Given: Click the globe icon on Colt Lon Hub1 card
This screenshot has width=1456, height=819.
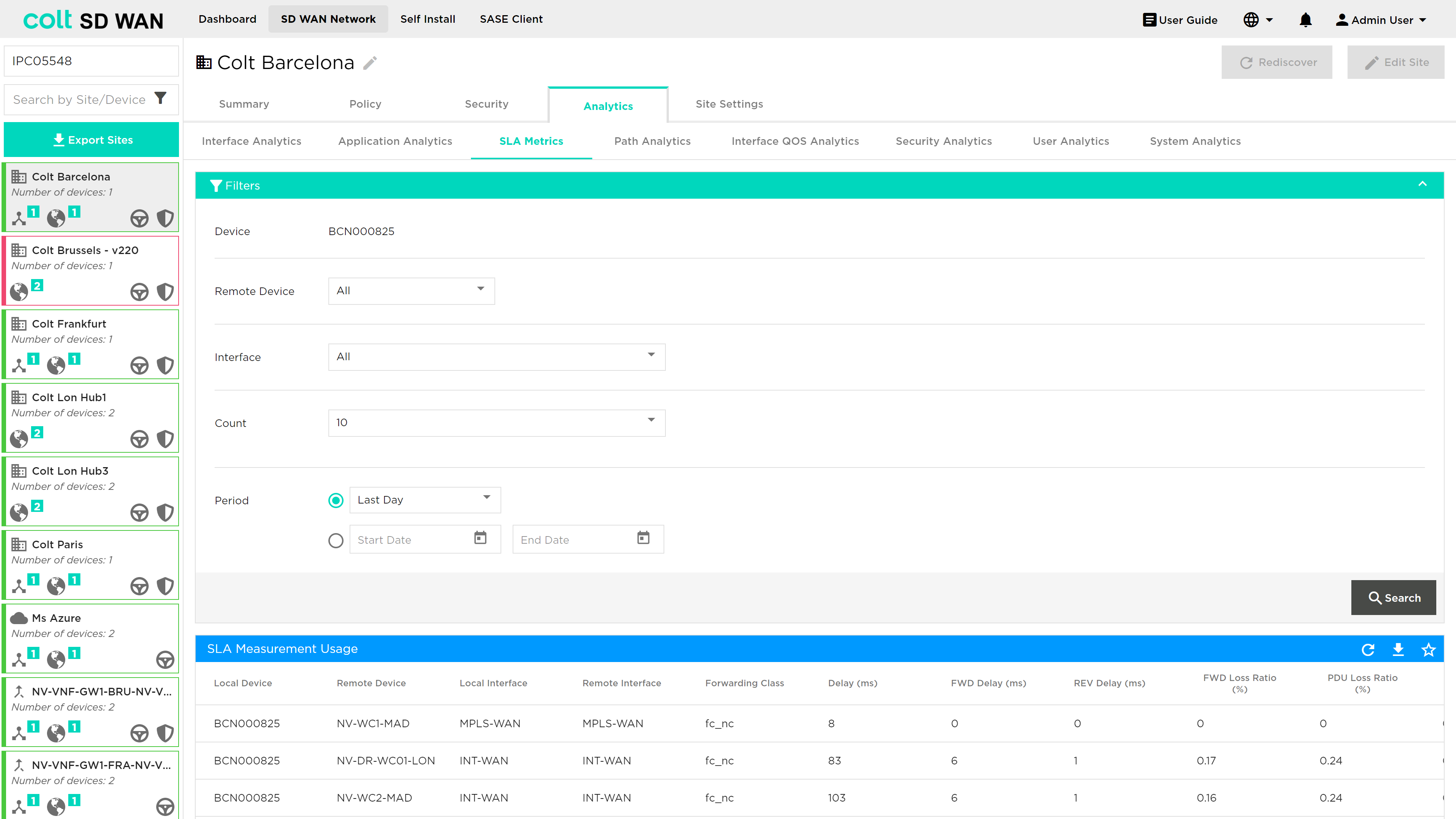Looking at the screenshot, I should (19, 439).
